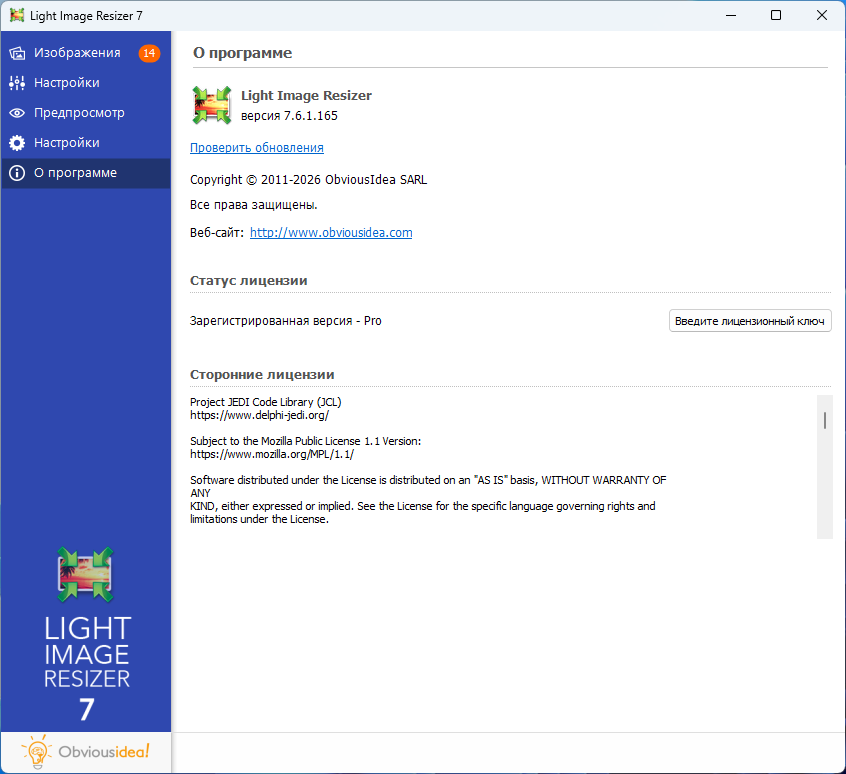
Task: Maximize the Light Image Resizer window
Action: coord(776,15)
